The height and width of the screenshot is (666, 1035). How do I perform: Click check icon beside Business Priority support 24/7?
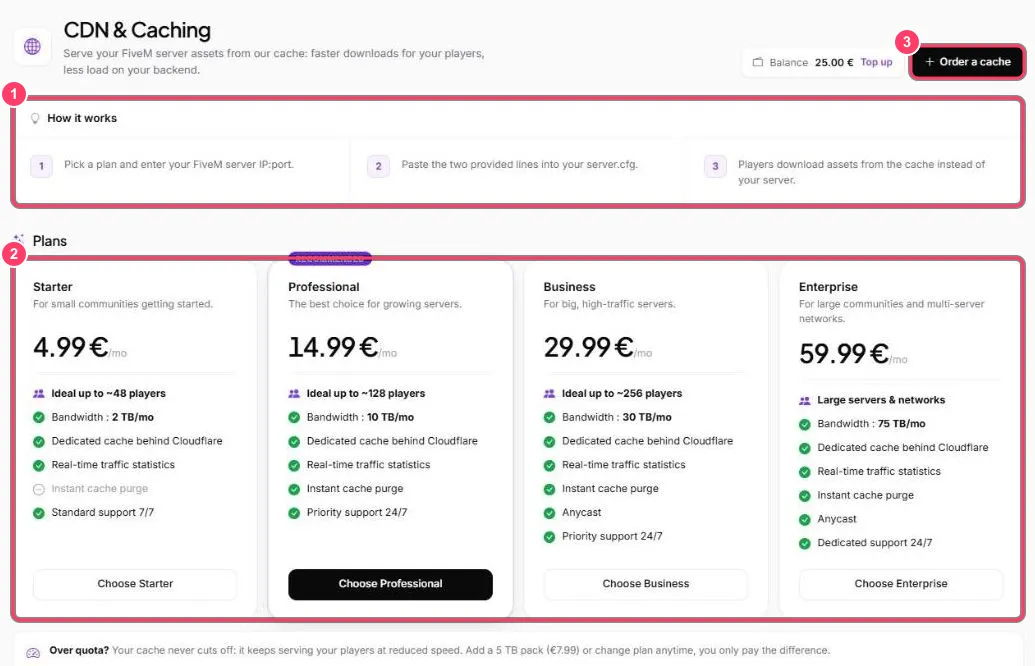pyautogui.click(x=549, y=537)
